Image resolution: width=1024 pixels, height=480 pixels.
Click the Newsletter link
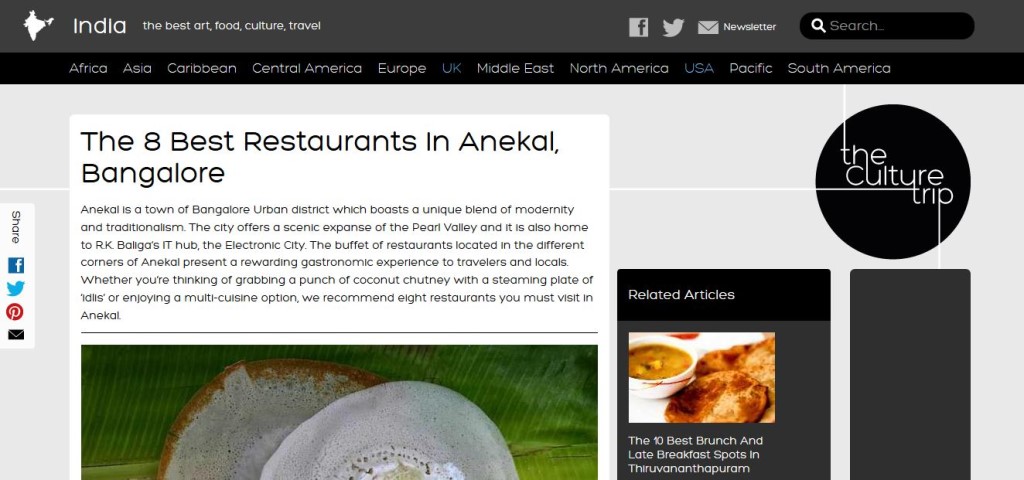coord(750,27)
